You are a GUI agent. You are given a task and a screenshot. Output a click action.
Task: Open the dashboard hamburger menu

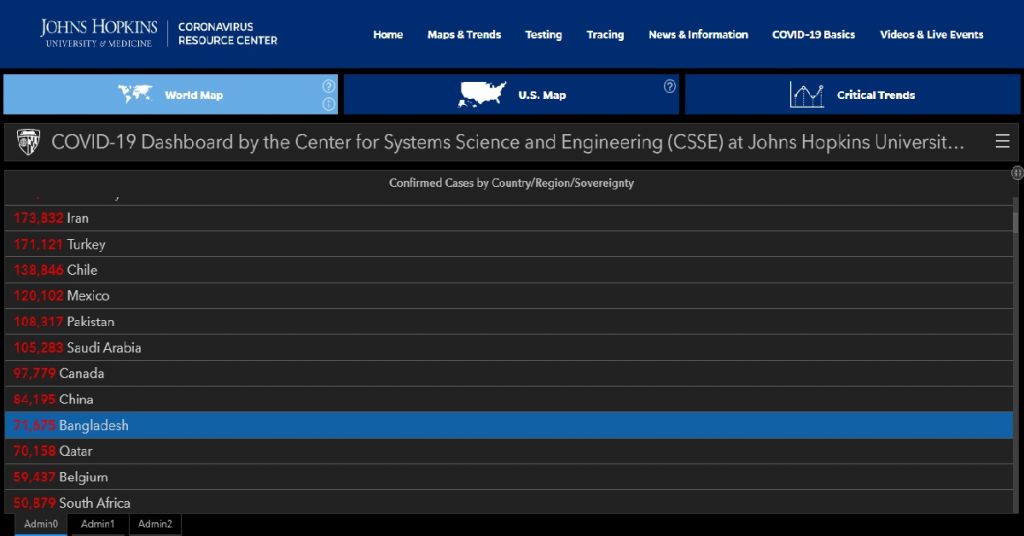click(x=1002, y=142)
